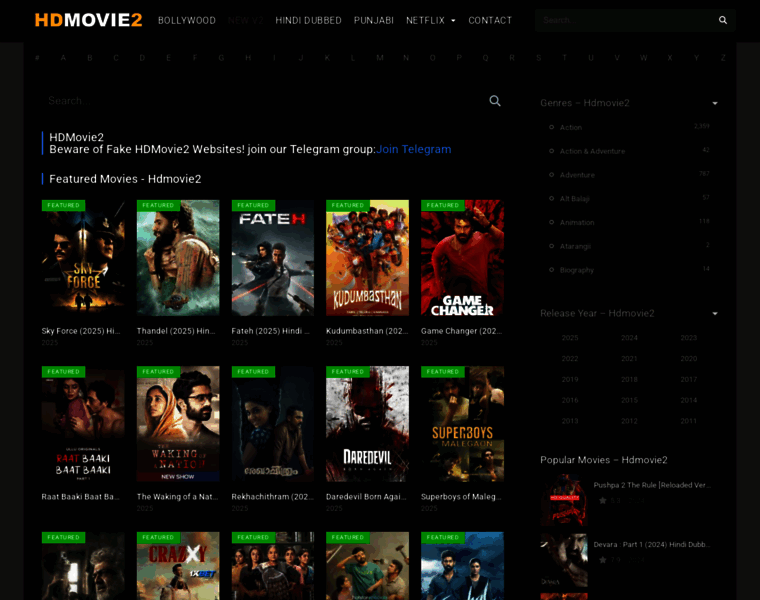Focus the main search input field
Screen dimensions: 760x600
264,101
